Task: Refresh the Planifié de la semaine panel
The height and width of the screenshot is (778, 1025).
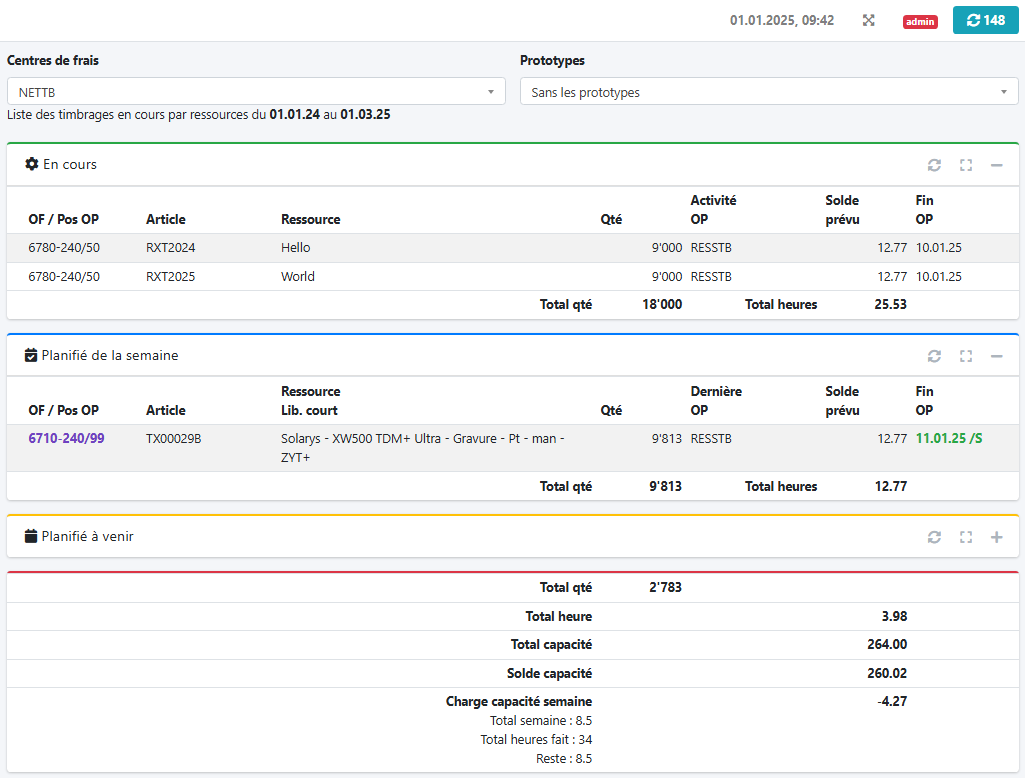Action: click(934, 356)
